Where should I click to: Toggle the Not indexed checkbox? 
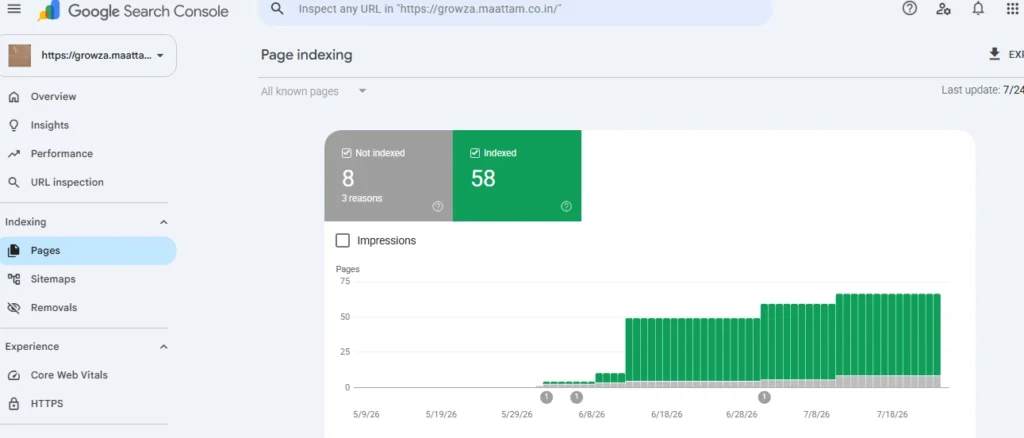[x=347, y=153]
